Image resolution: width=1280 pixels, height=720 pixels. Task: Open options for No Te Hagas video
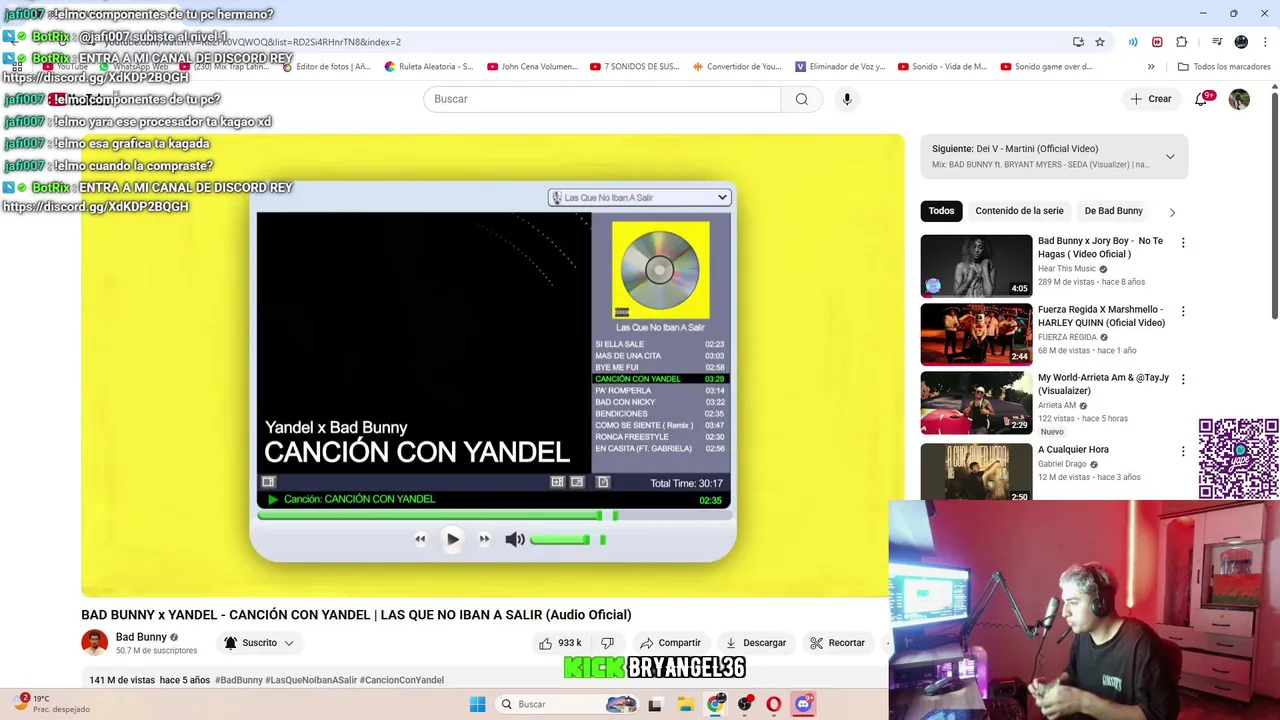[x=1183, y=242]
